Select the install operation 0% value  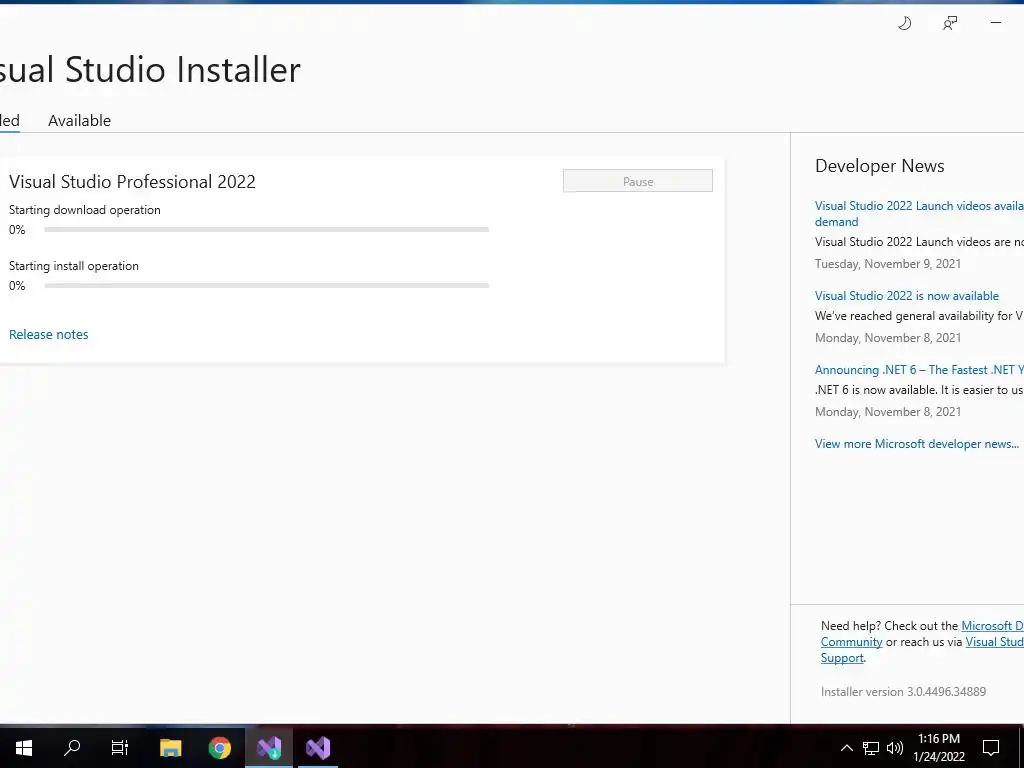(17, 286)
